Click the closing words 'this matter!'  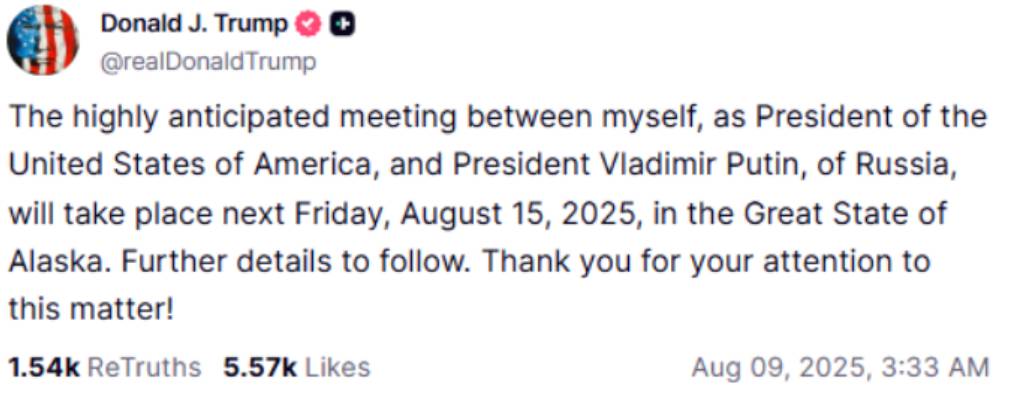click(91, 310)
